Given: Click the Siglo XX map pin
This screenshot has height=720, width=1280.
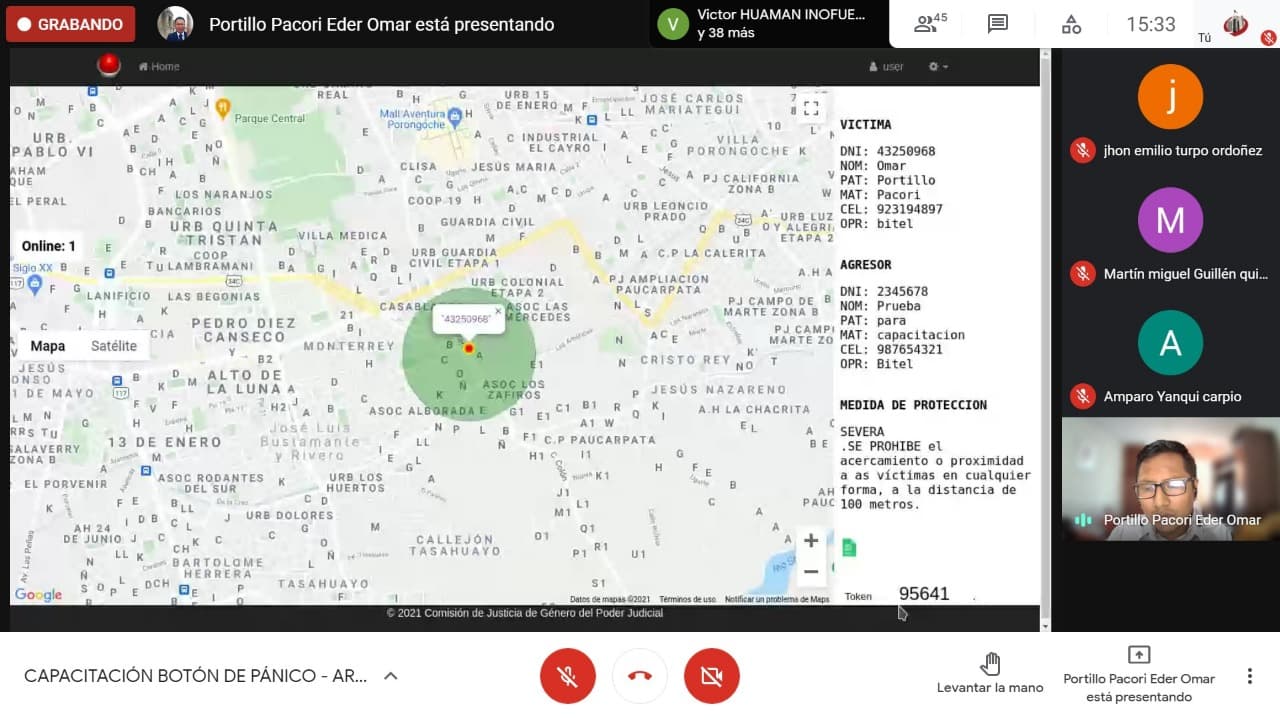Looking at the screenshot, I should click(34, 285).
